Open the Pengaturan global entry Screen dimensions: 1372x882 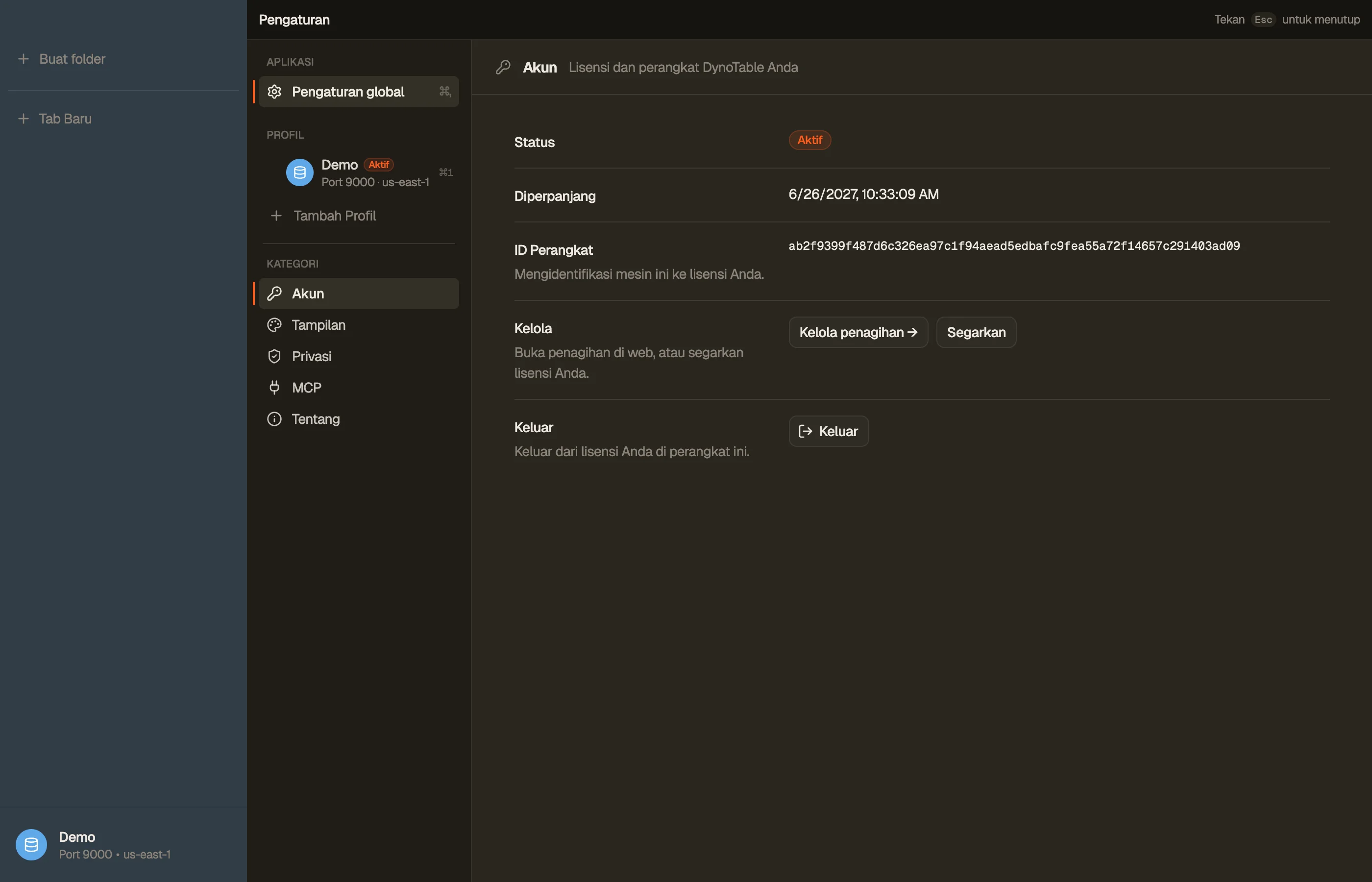pyautogui.click(x=359, y=92)
